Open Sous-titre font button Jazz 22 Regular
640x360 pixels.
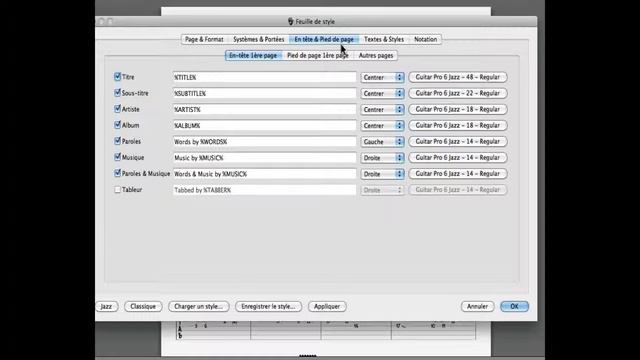[458, 93]
